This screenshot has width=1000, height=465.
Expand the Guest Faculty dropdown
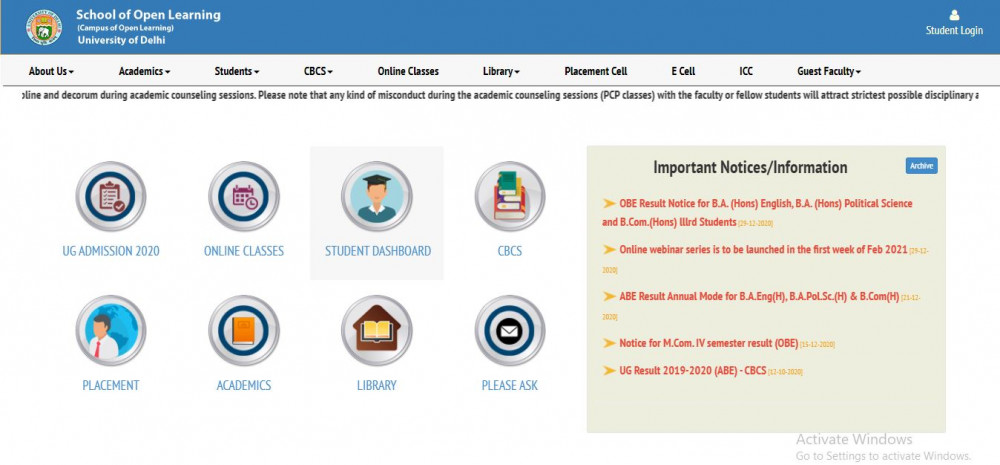[x=828, y=71]
